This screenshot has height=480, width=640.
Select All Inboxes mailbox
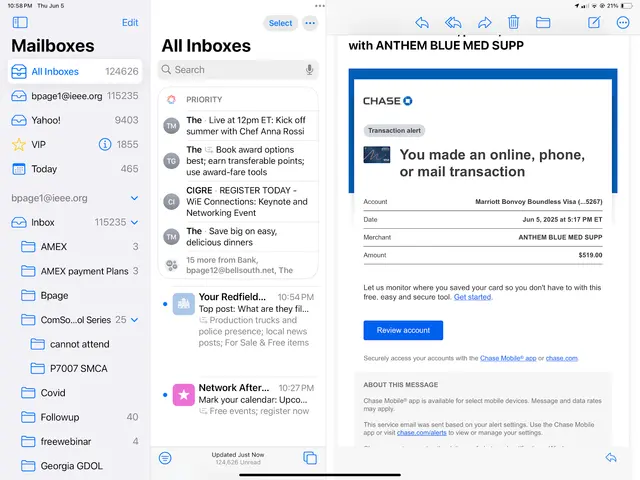75,71
